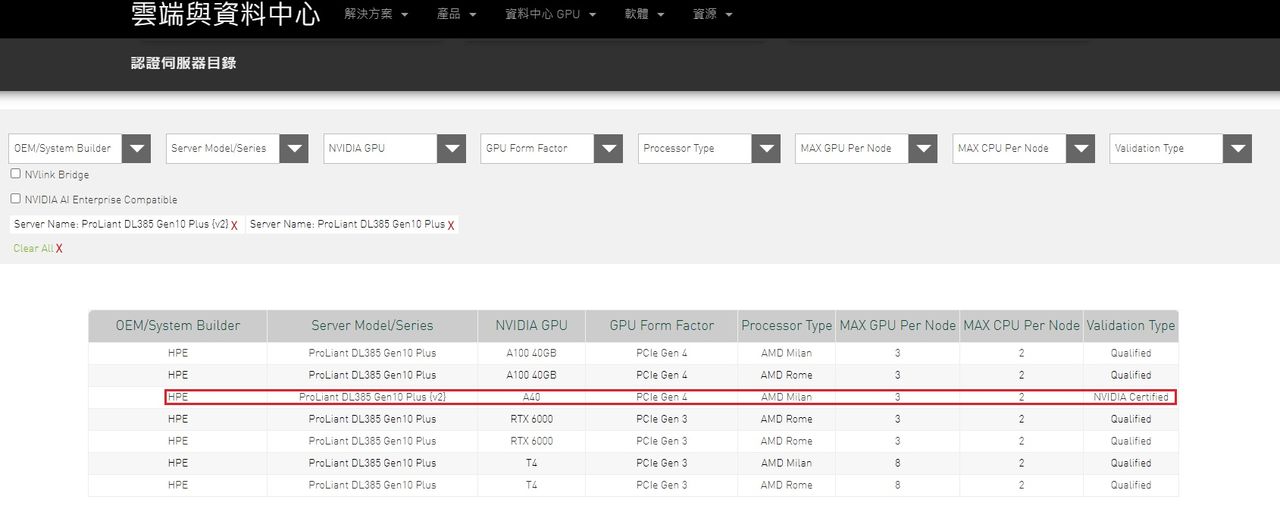This screenshot has height=509, width=1280.
Task: Click the 雲端與資料中心 site title
Action: (225, 14)
